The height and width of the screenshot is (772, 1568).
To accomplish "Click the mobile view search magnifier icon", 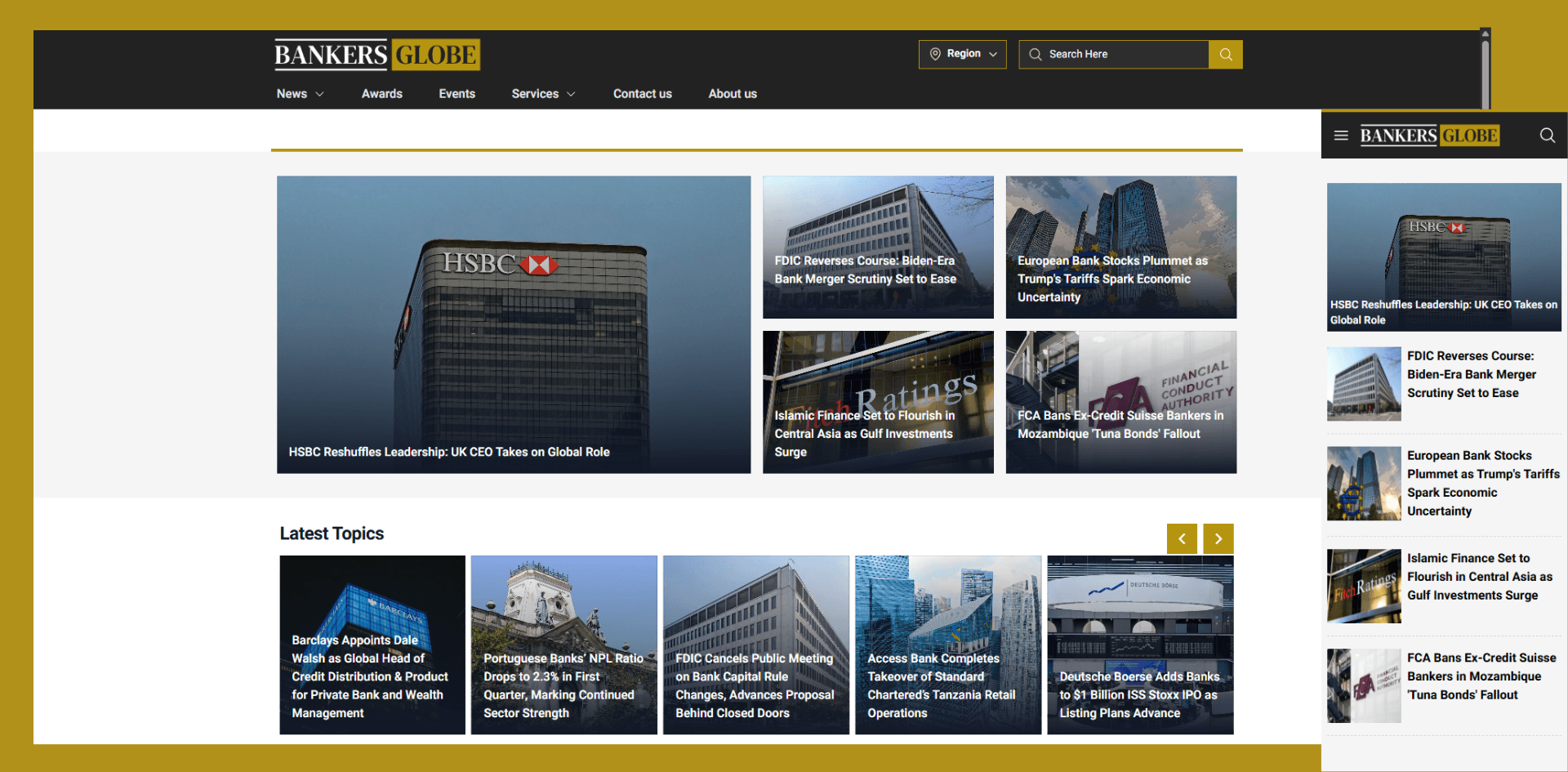I will (x=1548, y=136).
